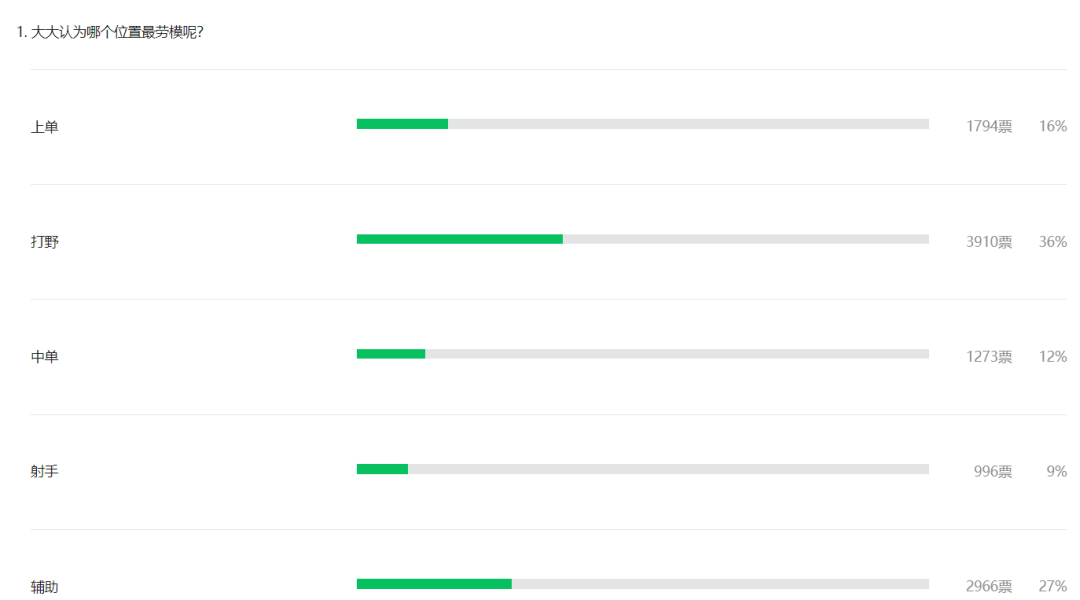
Task: Click the 1794票 vote count
Action: tap(989, 126)
